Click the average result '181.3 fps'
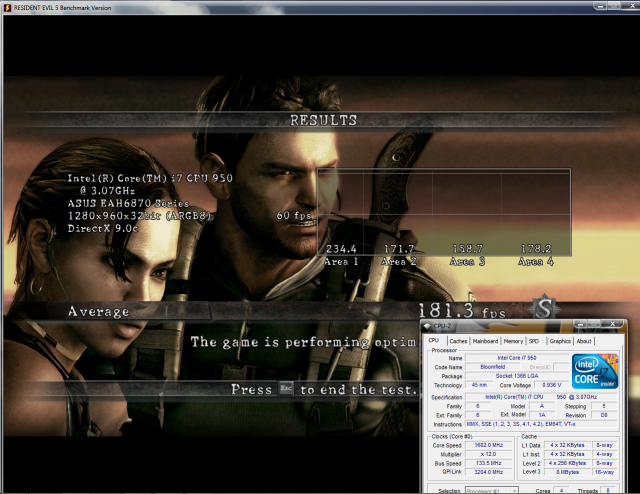This screenshot has height=494, width=640. tap(462, 311)
